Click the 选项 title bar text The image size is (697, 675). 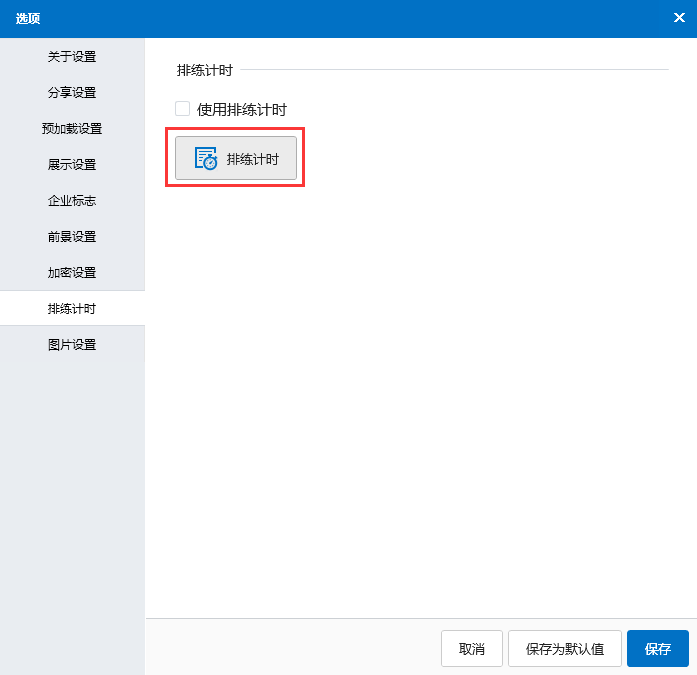28,19
